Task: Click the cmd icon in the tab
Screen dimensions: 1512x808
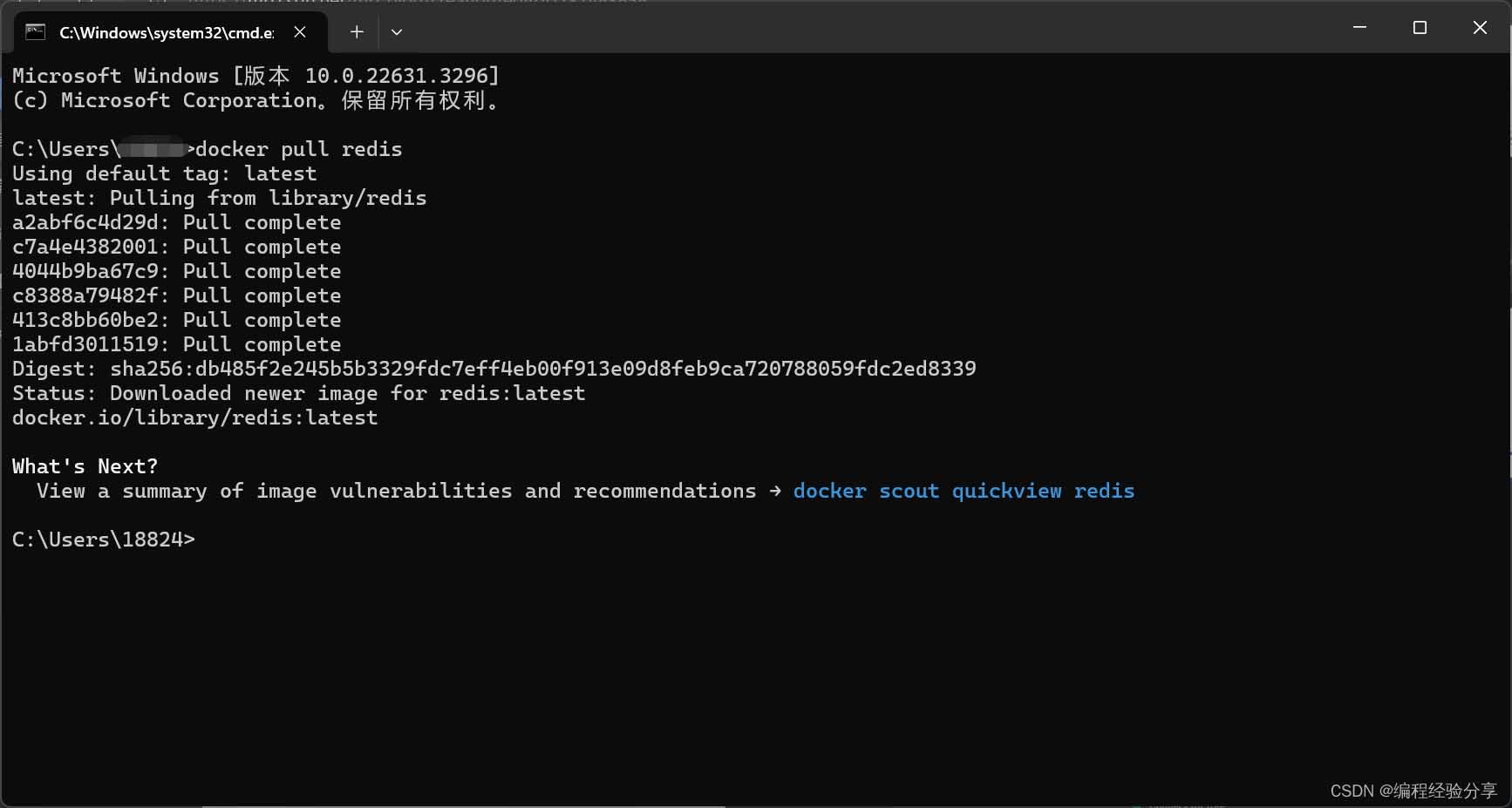Action: point(36,32)
